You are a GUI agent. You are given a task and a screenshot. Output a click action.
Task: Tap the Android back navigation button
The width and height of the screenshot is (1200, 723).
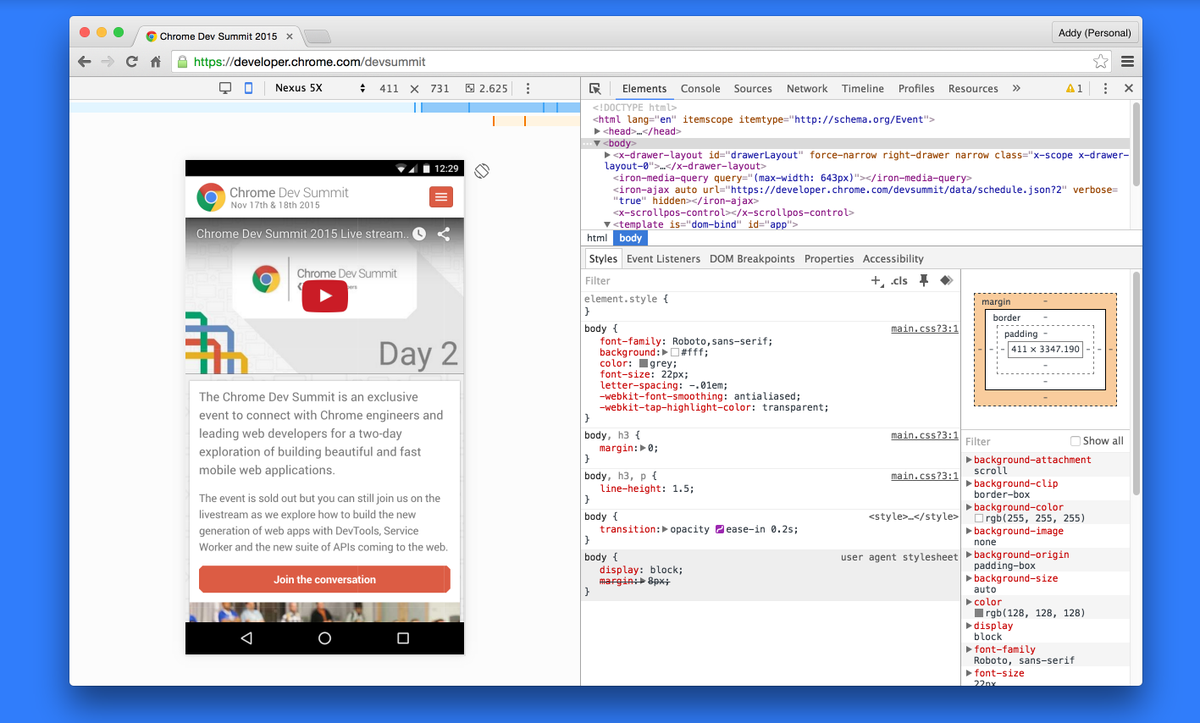point(246,637)
